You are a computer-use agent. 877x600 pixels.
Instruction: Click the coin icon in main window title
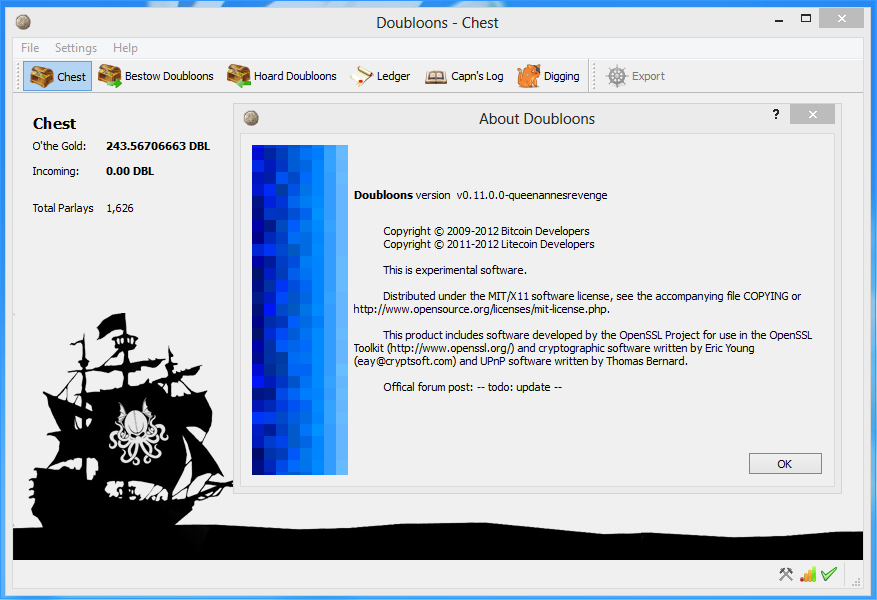(23, 22)
